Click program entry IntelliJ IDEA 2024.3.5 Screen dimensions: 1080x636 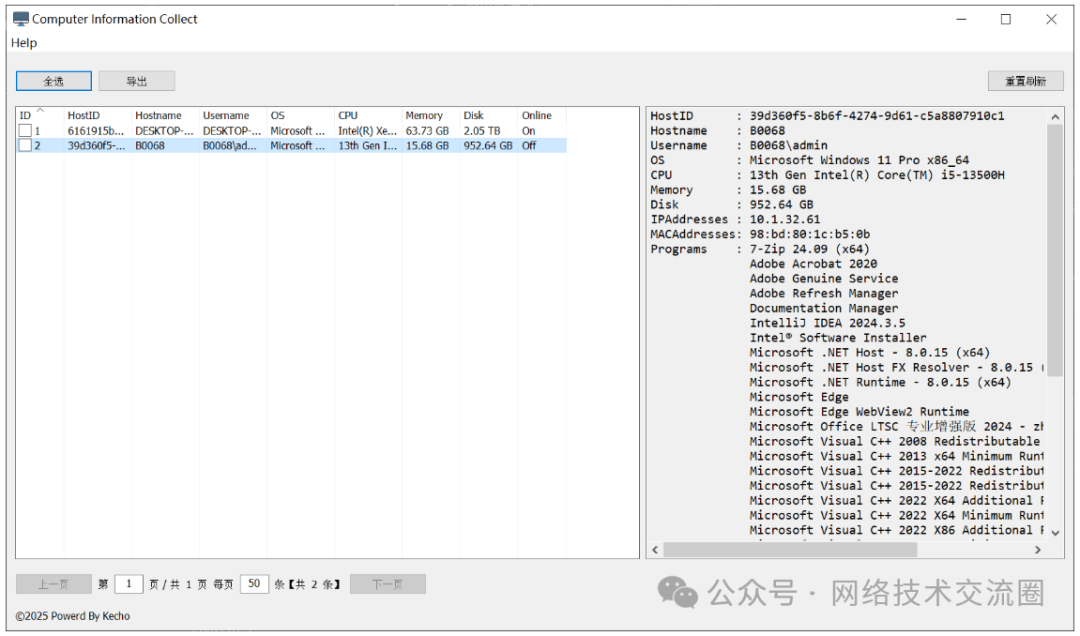(x=827, y=323)
